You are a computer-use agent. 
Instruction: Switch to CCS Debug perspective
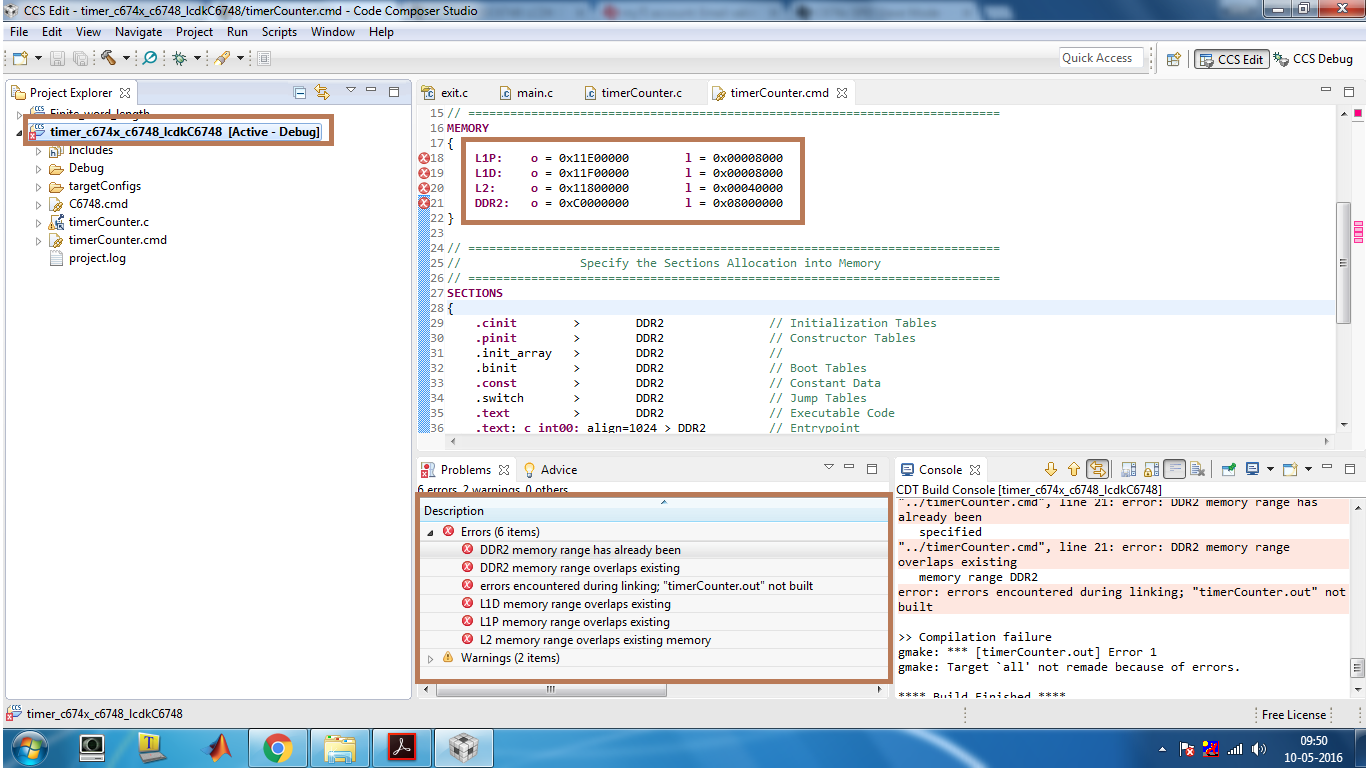click(1314, 59)
